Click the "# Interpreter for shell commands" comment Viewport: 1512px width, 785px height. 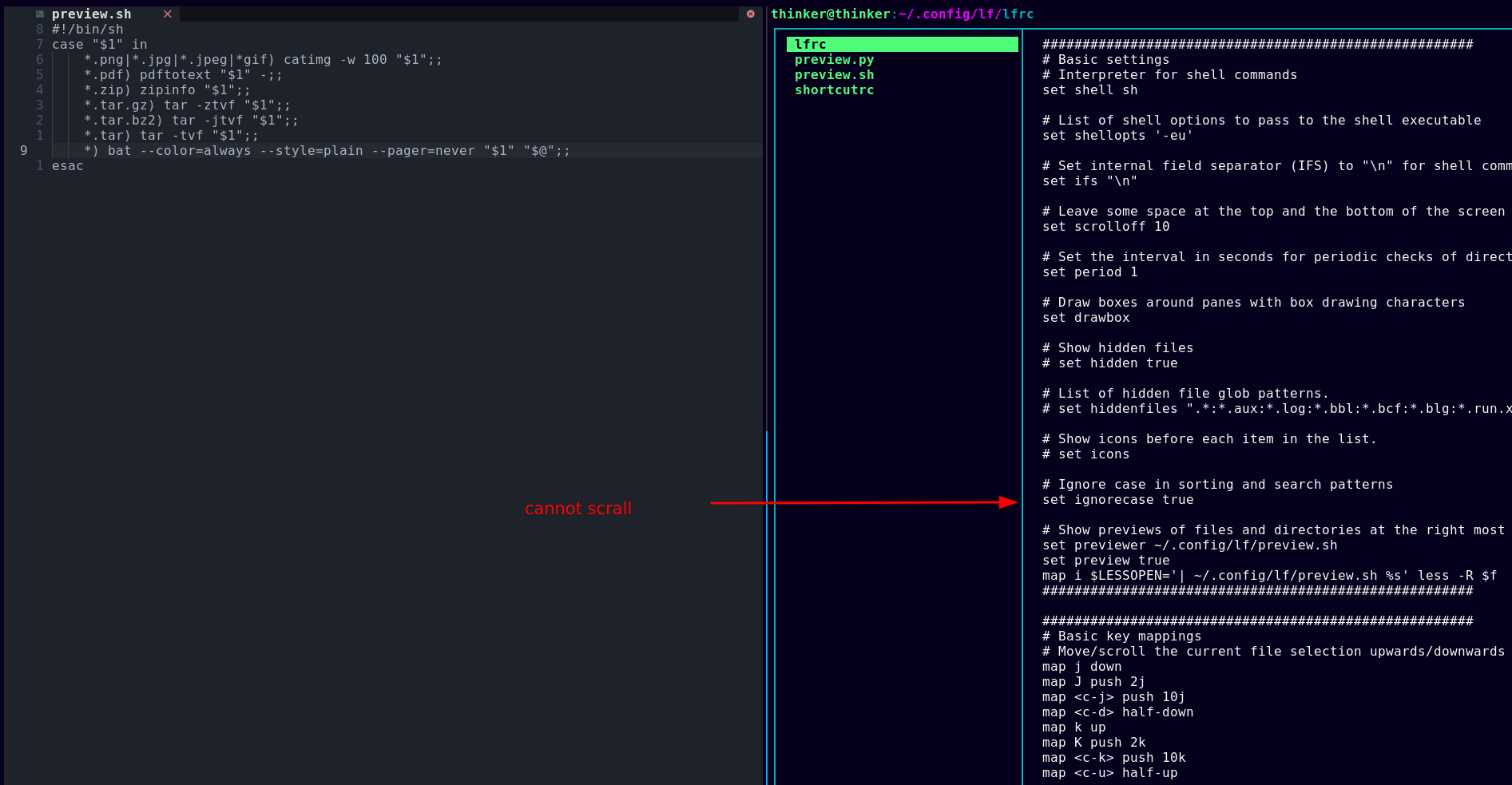(x=1169, y=74)
